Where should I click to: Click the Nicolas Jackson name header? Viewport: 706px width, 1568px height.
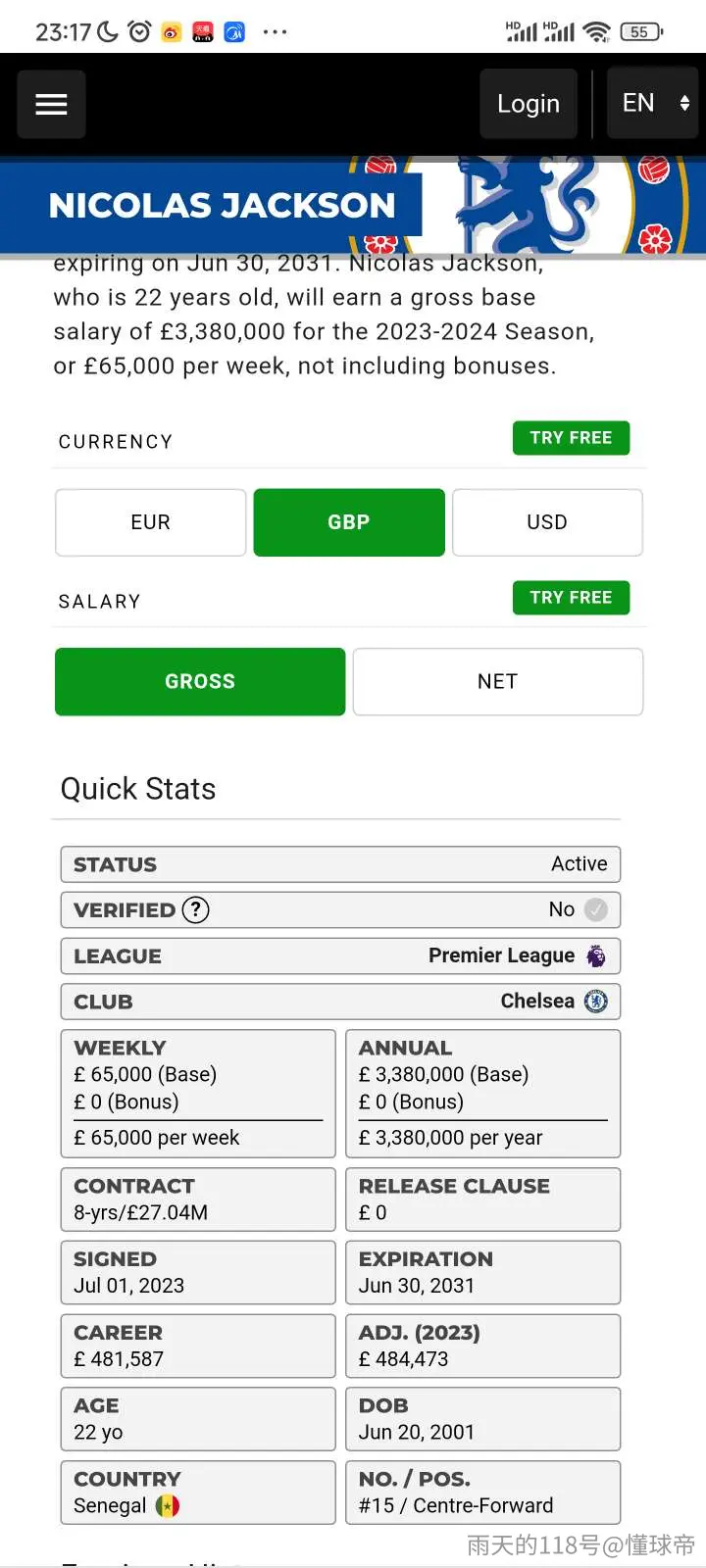[222, 206]
